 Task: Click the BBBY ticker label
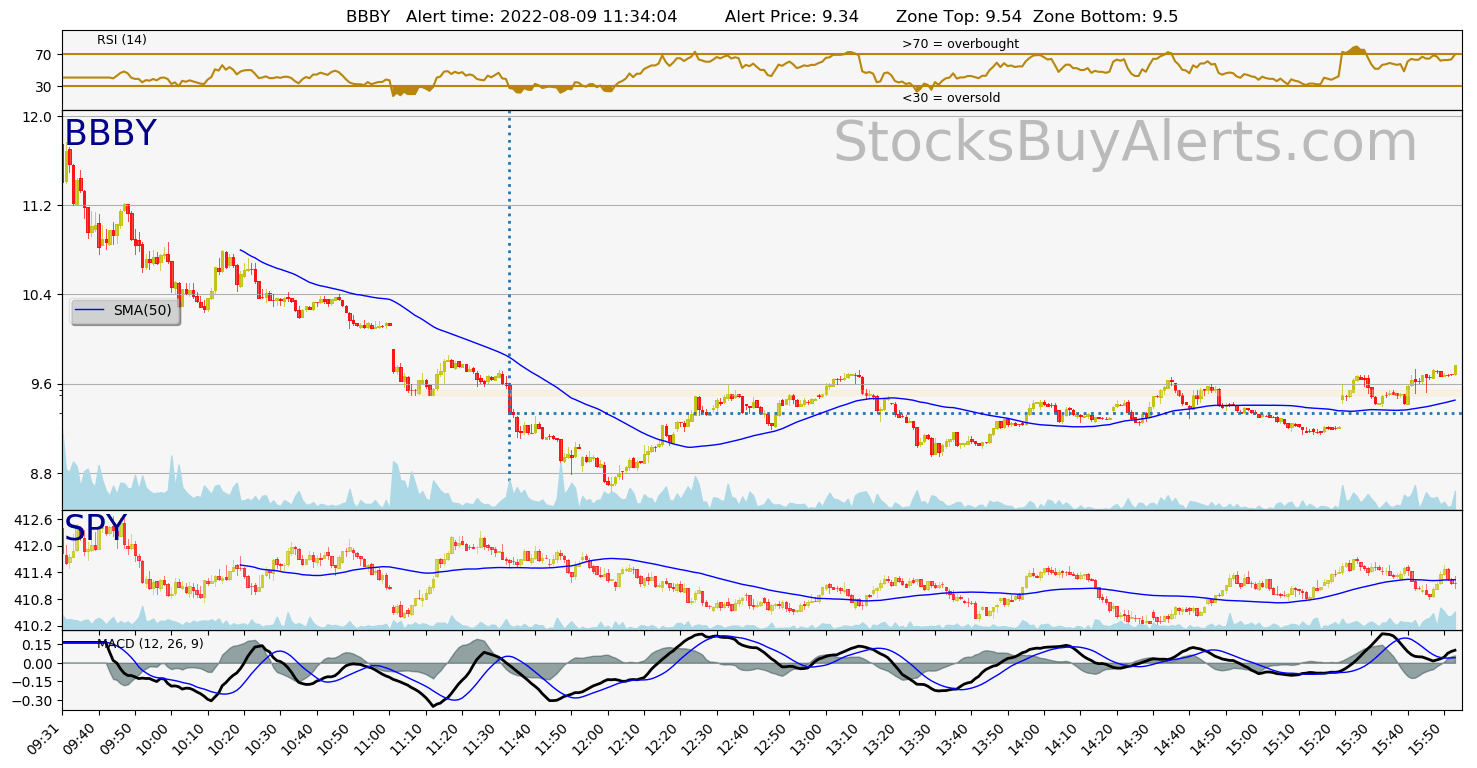pos(110,134)
